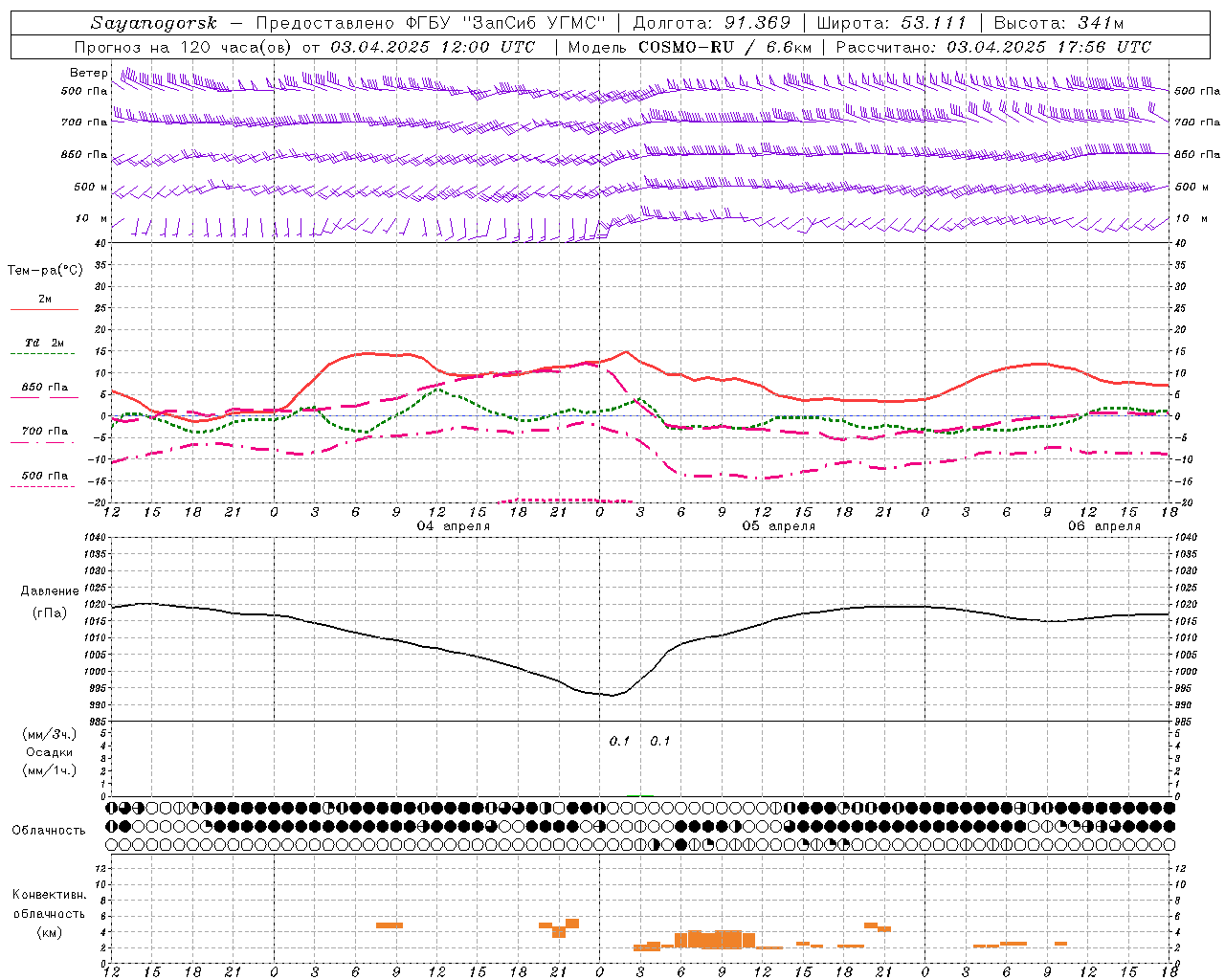Click the '500 гПа' temperature legend dotted line
Screen dimensions: 1225x980
pos(43,487)
